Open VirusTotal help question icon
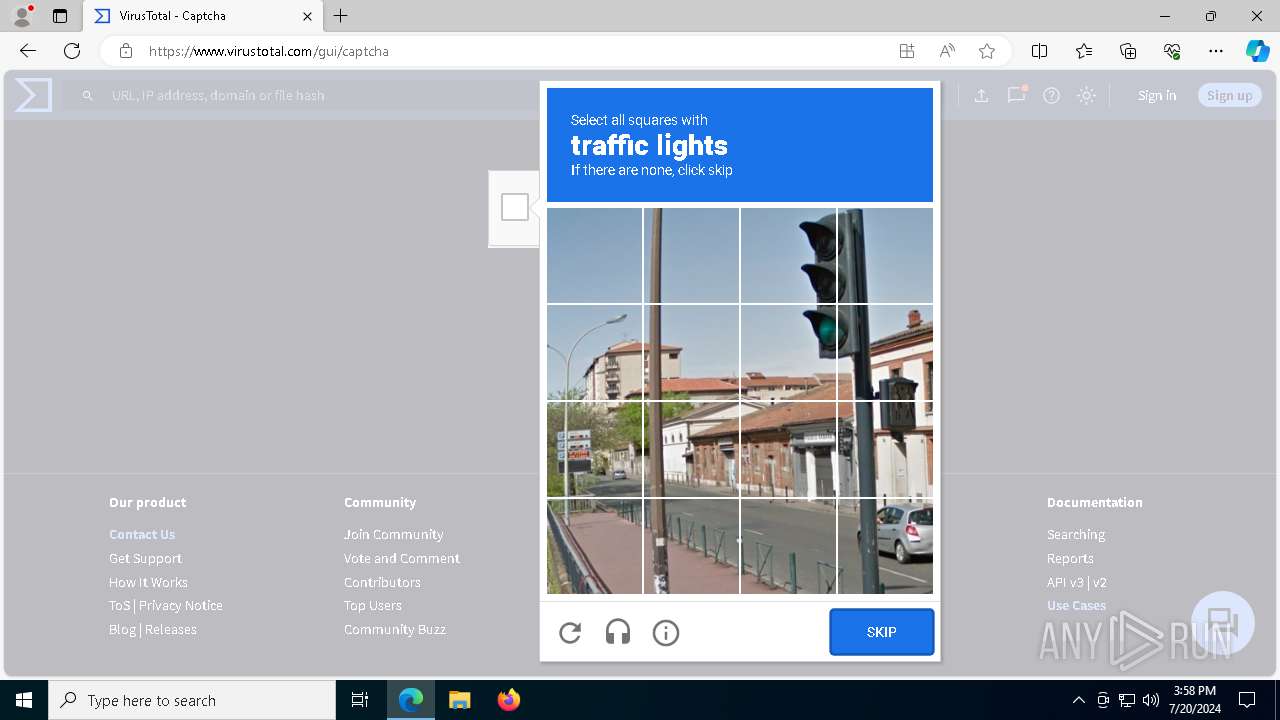Viewport: 1280px width, 720px height. coord(1051,95)
